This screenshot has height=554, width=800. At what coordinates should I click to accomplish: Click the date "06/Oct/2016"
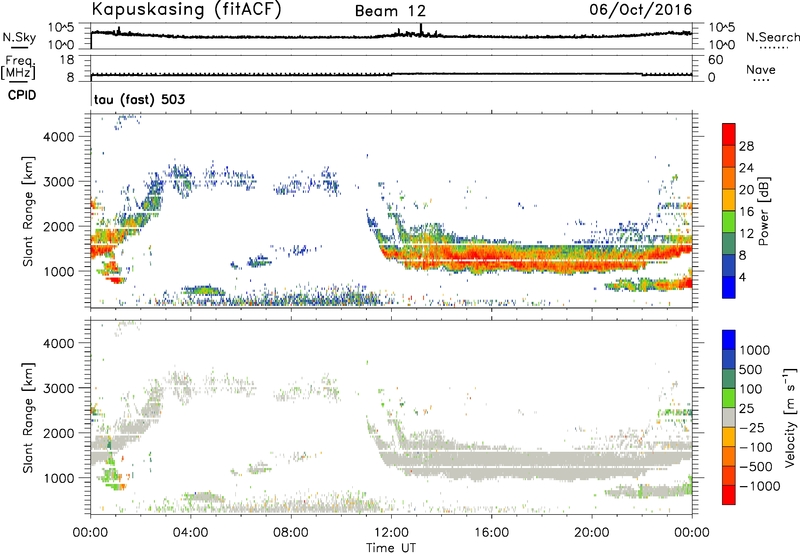click(x=641, y=10)
